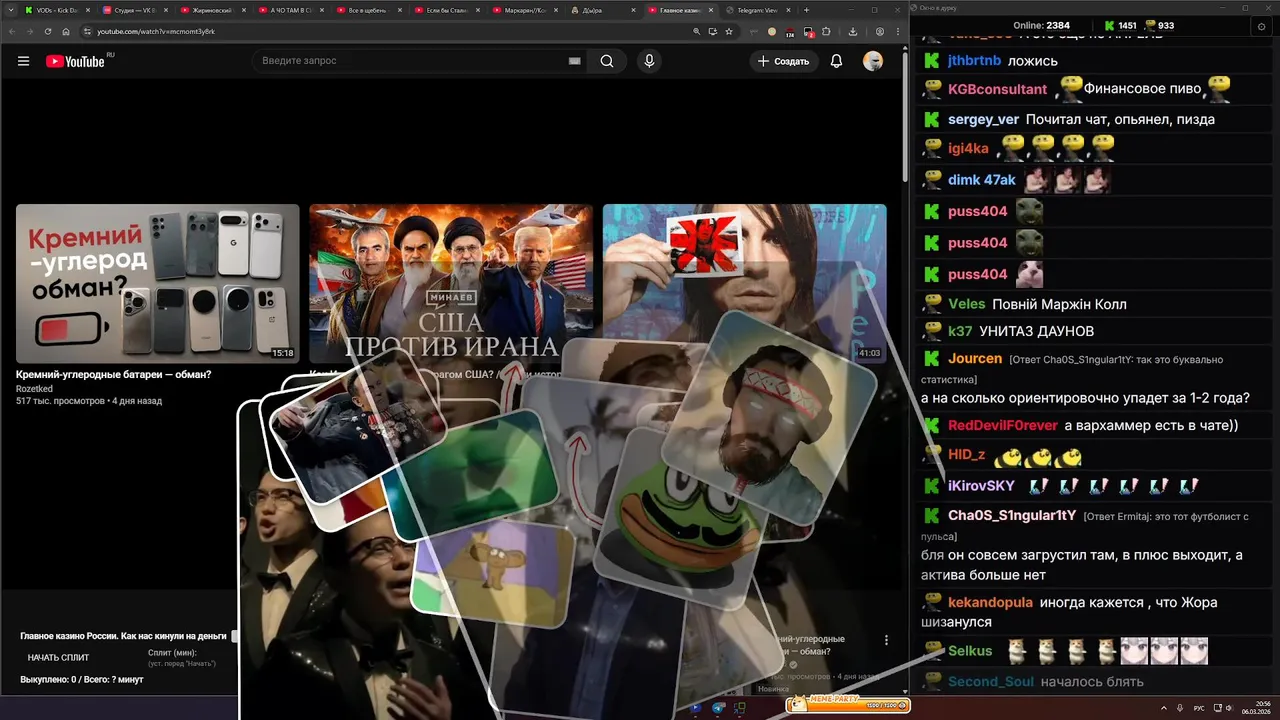Open the three-dot menu on the suggested video
Viewport: 1280px width, 720px height.
coord(886,640)
